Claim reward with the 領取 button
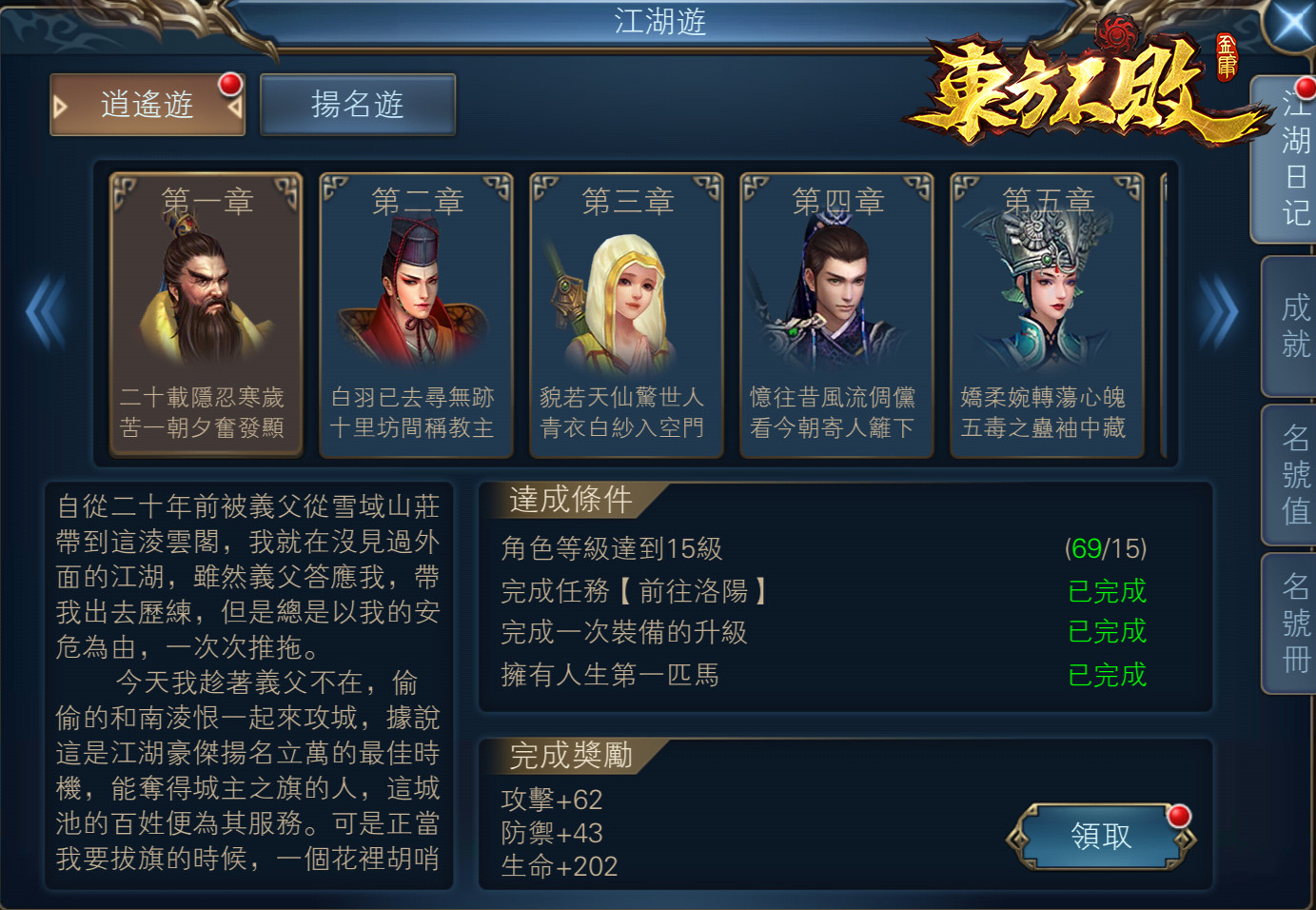 pyautogui.click(x=1101, y=837)
